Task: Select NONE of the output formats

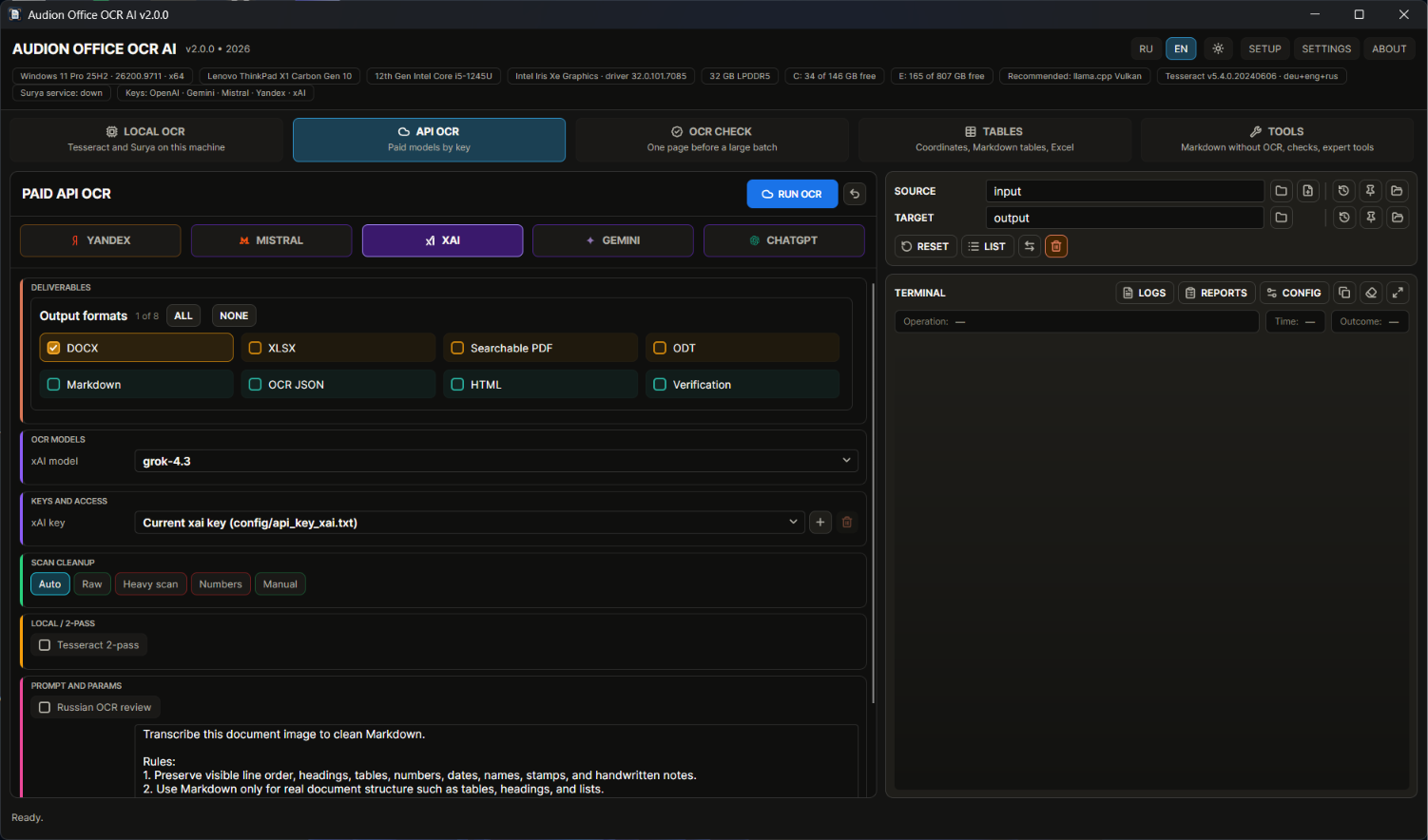Action: pos(234,315)
